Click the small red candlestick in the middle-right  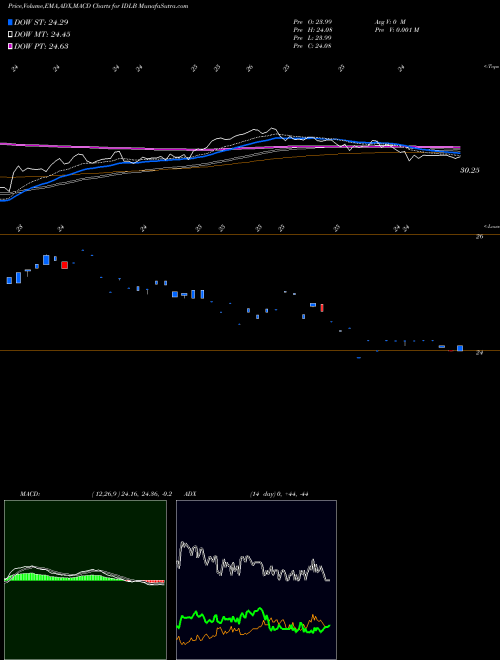click(322, 308)
